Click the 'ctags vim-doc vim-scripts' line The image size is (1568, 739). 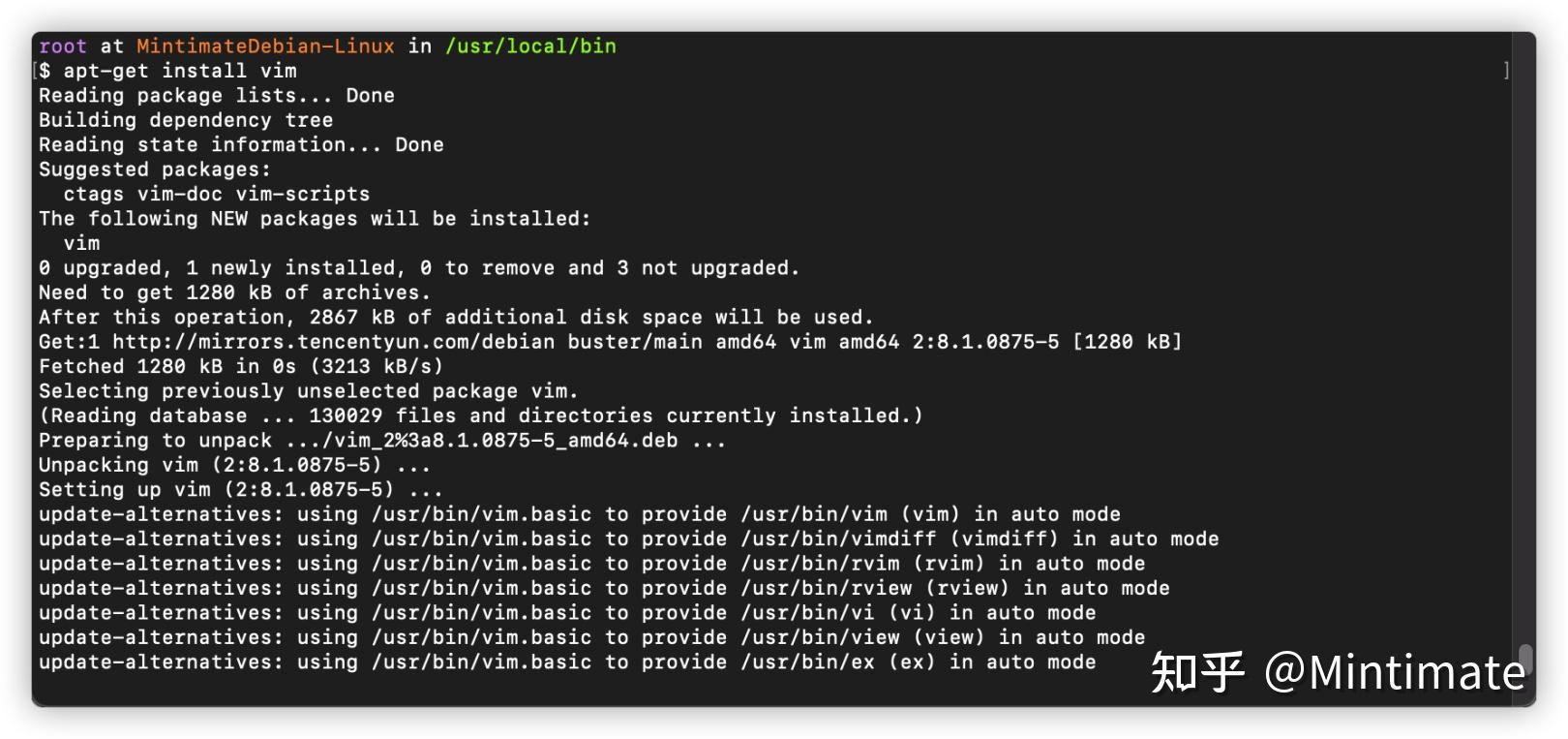(217, 194)
